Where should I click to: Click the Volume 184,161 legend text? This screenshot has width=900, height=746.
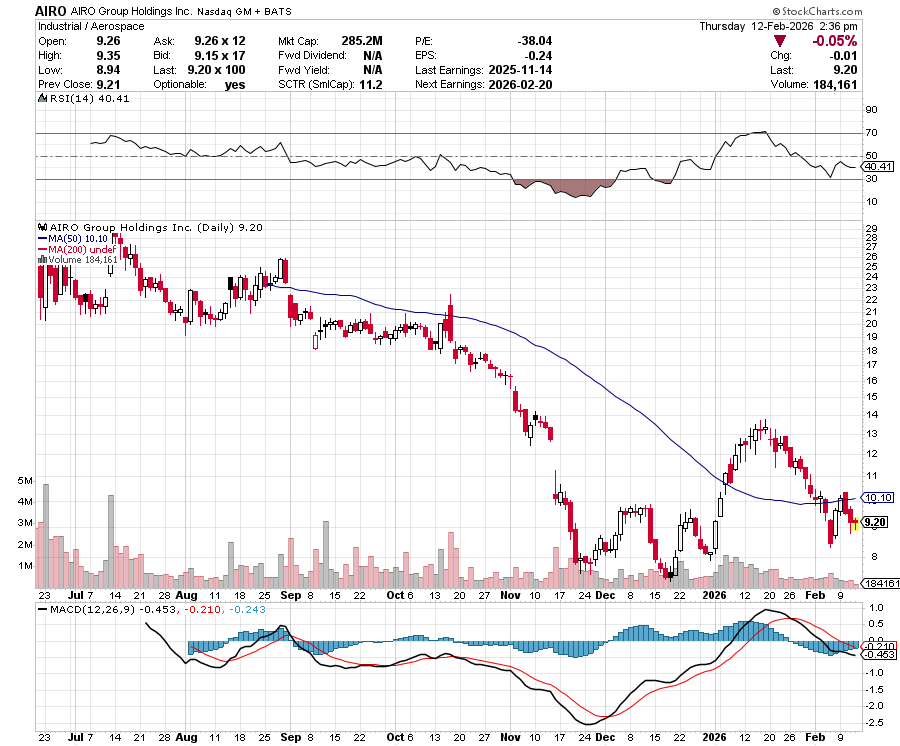coord(83,259)
